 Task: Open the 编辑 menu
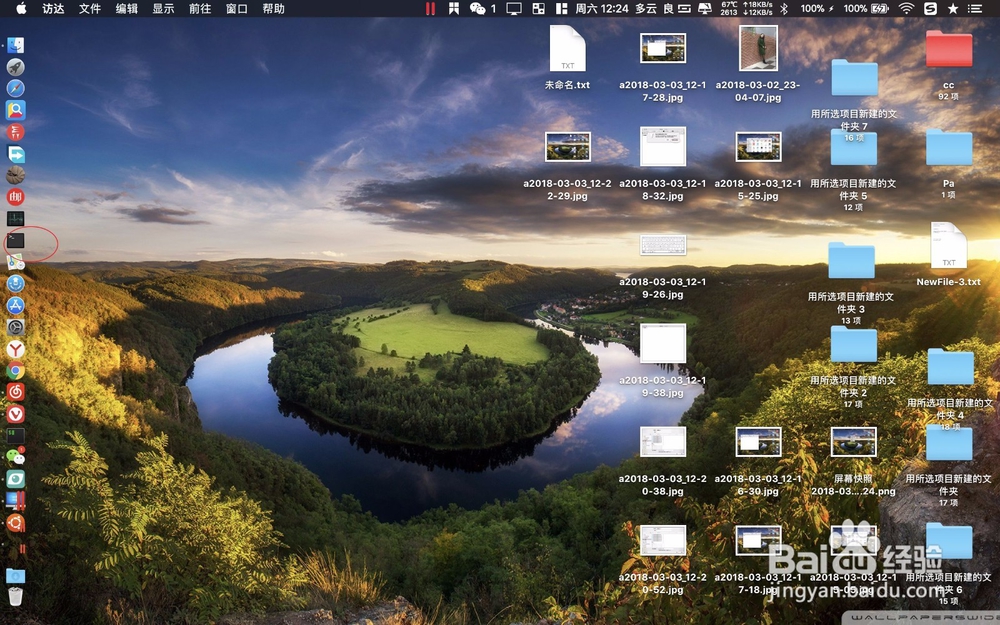tap(127, 8)
